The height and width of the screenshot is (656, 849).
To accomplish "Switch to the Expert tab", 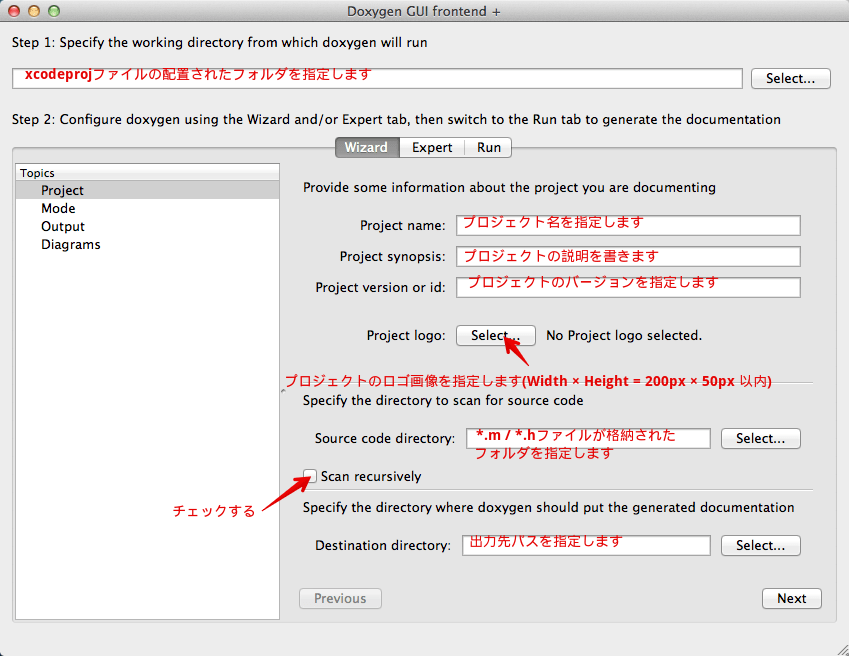I will pyautogui.click(x=431, y=147).
